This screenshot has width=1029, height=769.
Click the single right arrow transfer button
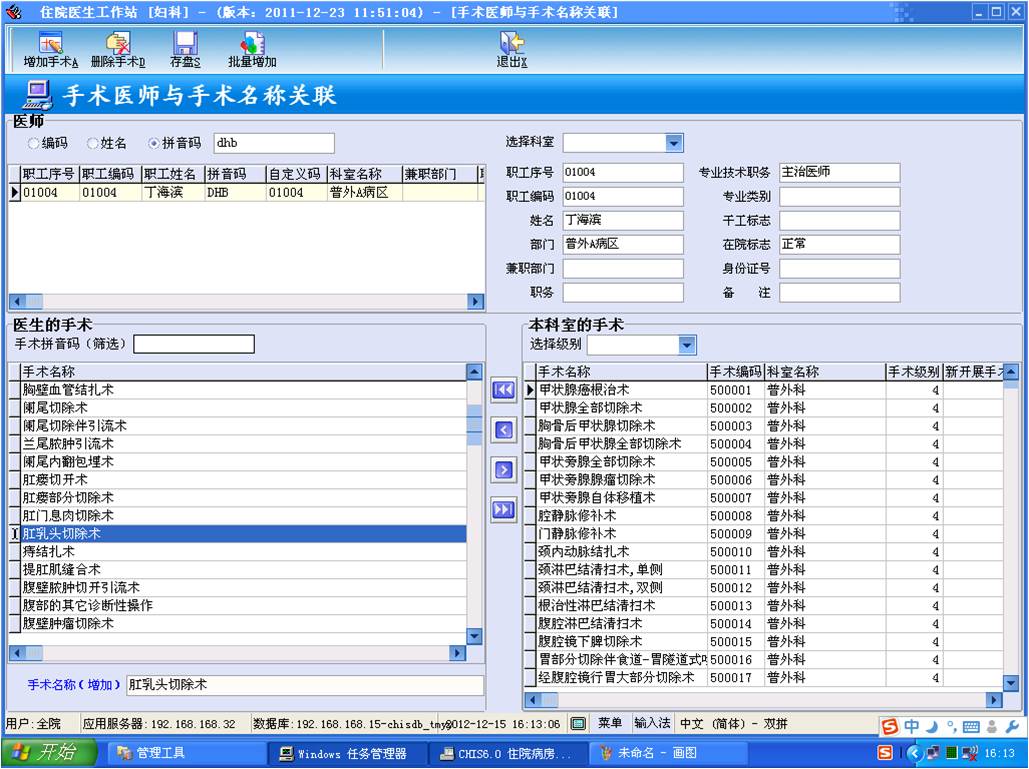pyautogui.click(x=503, y=470)
